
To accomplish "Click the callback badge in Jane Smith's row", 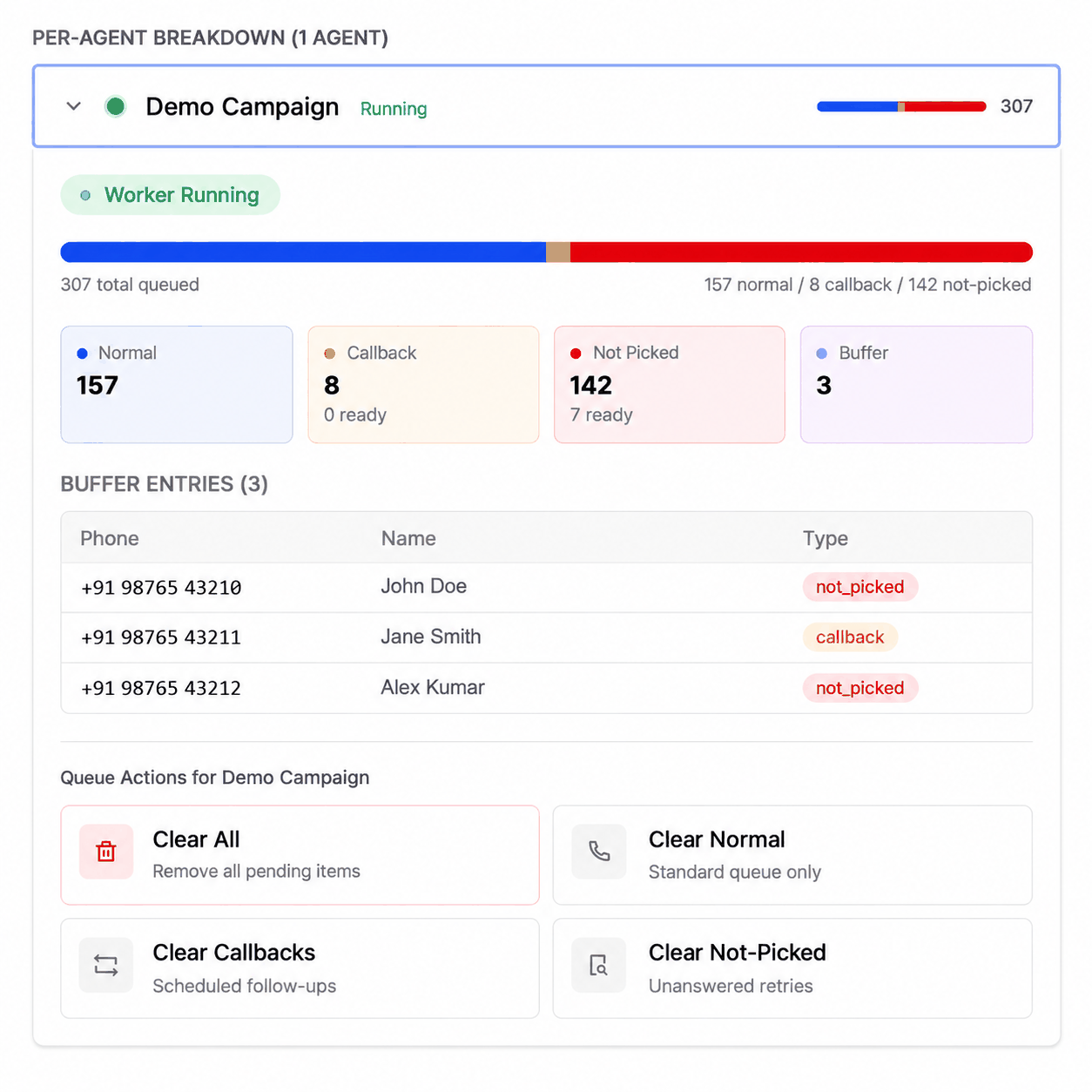I will coord(850,637).
